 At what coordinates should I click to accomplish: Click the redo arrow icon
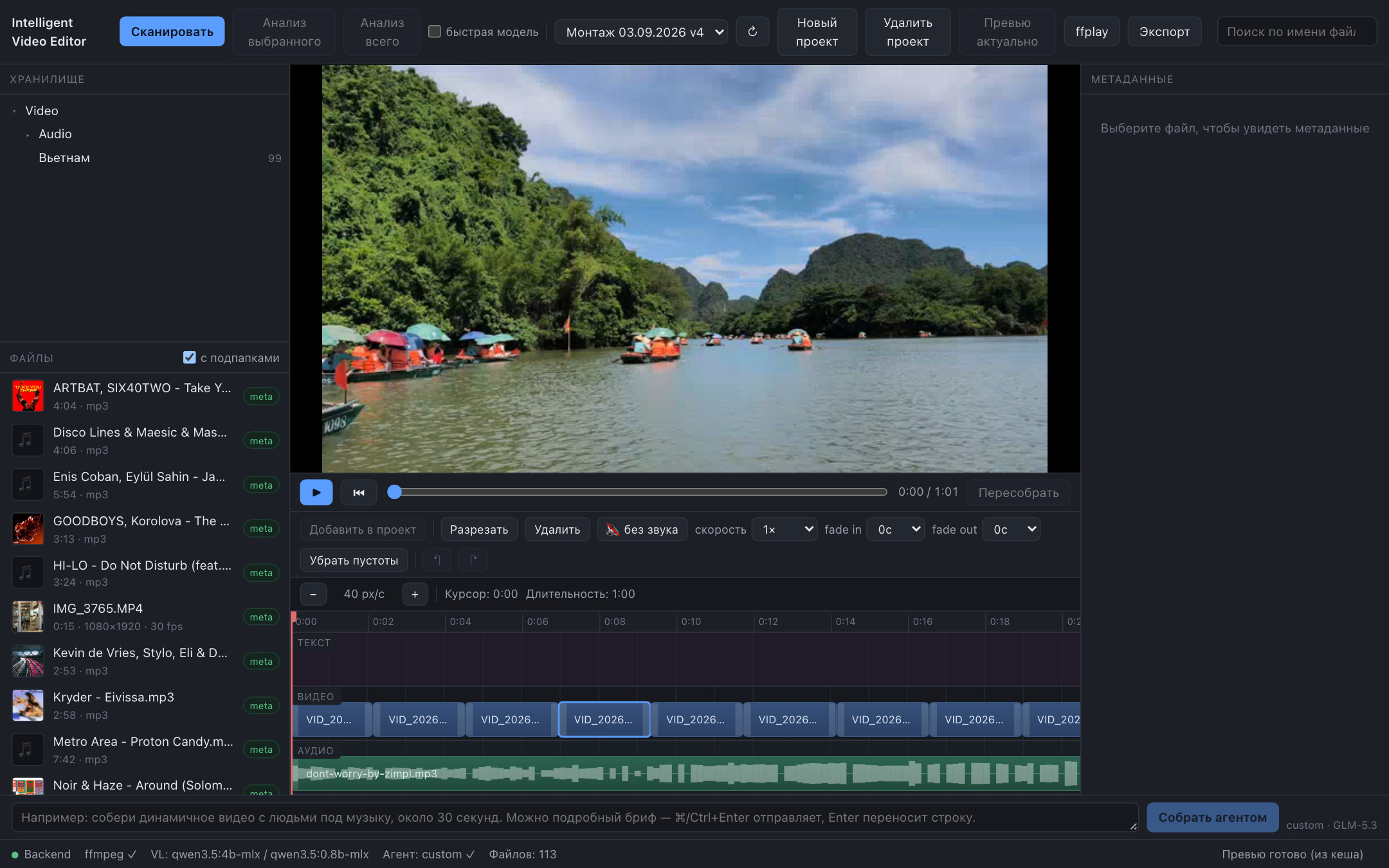pyautogui.click(x=473, y=560)
